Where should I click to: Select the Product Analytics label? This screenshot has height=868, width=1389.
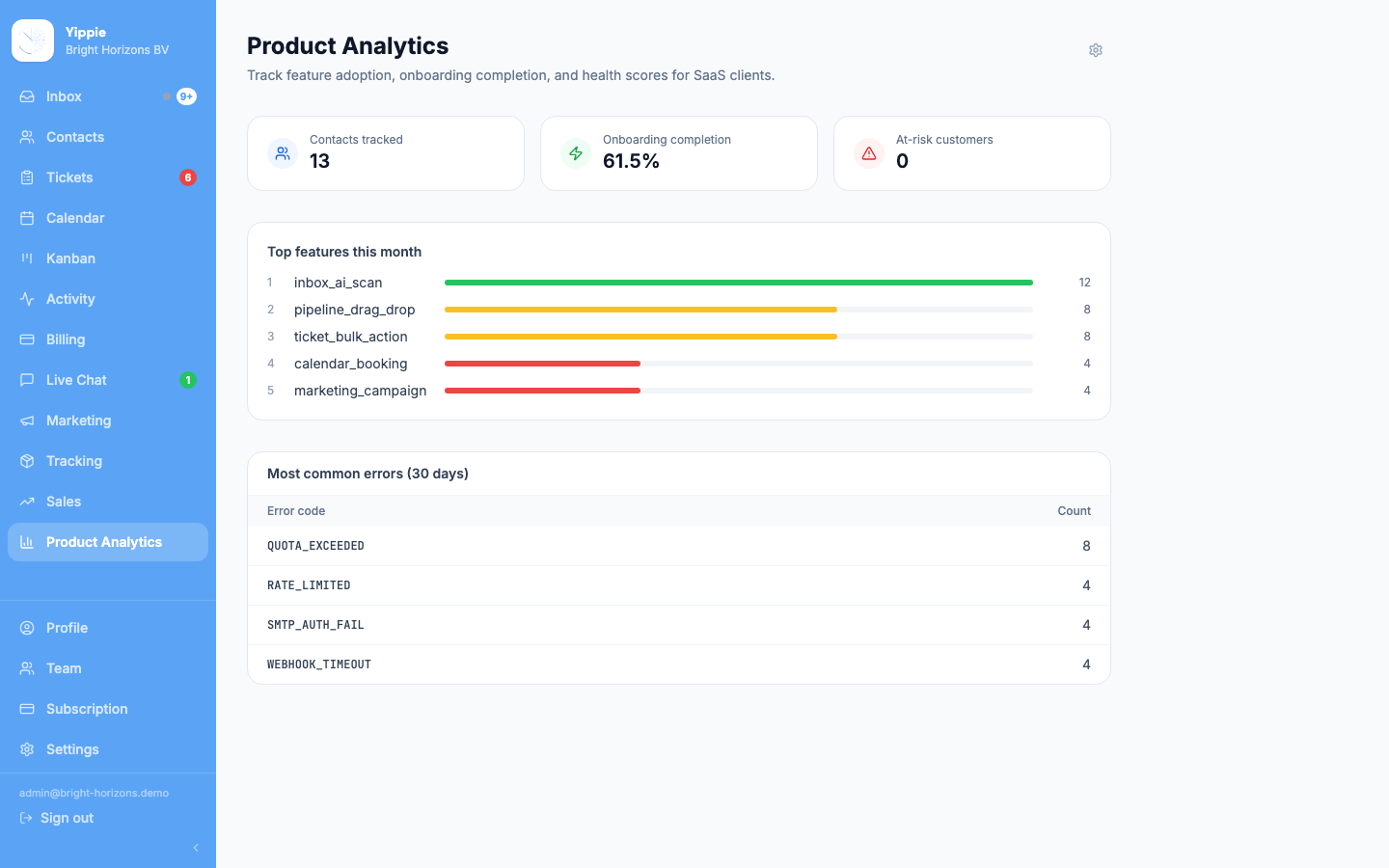(104, 542)
